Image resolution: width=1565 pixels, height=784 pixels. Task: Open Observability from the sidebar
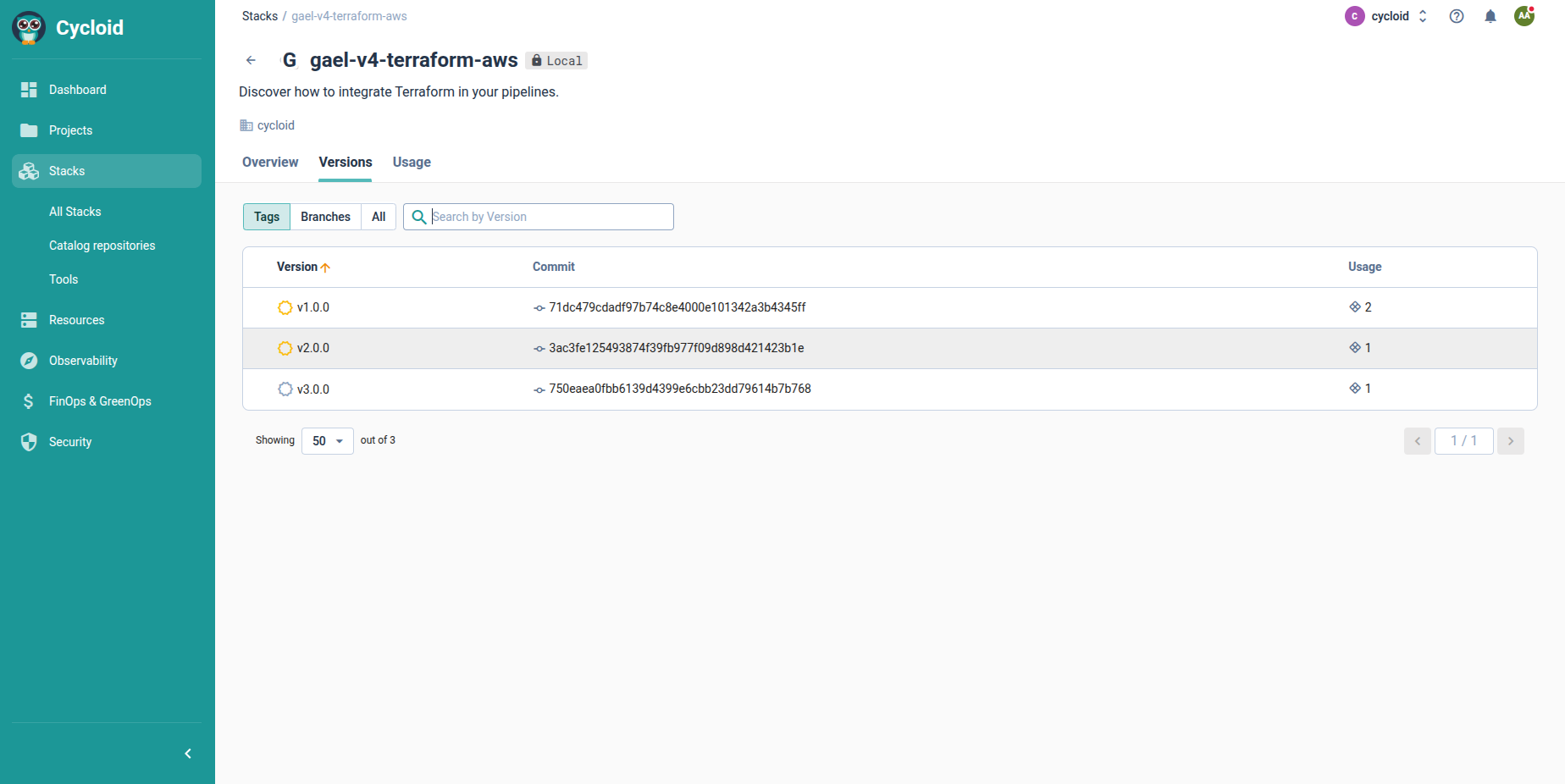click(83, 361)
